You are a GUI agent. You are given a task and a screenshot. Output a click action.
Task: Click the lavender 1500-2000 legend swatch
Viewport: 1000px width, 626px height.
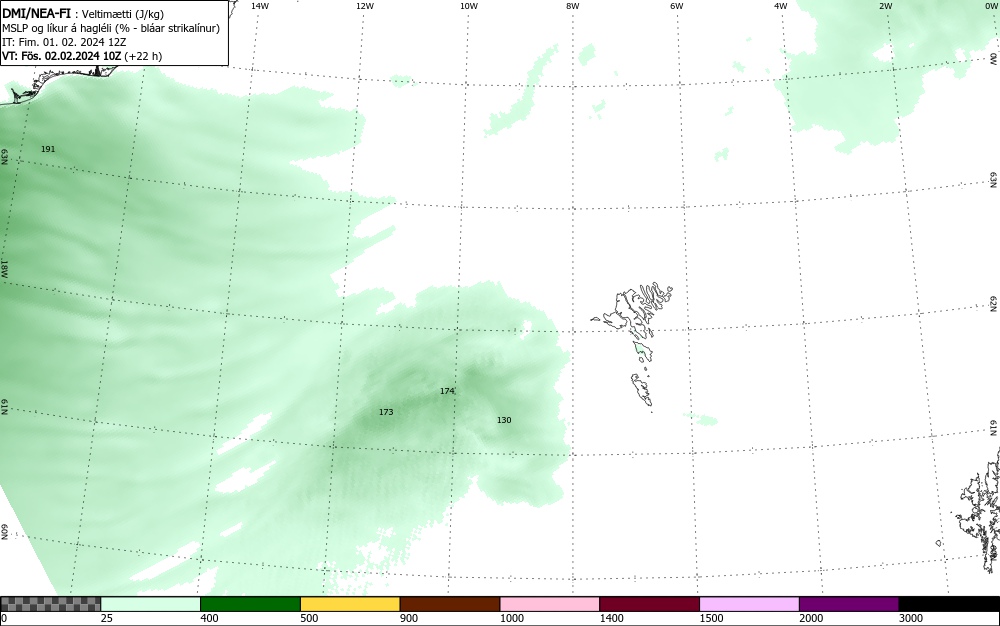coord(749,604)
